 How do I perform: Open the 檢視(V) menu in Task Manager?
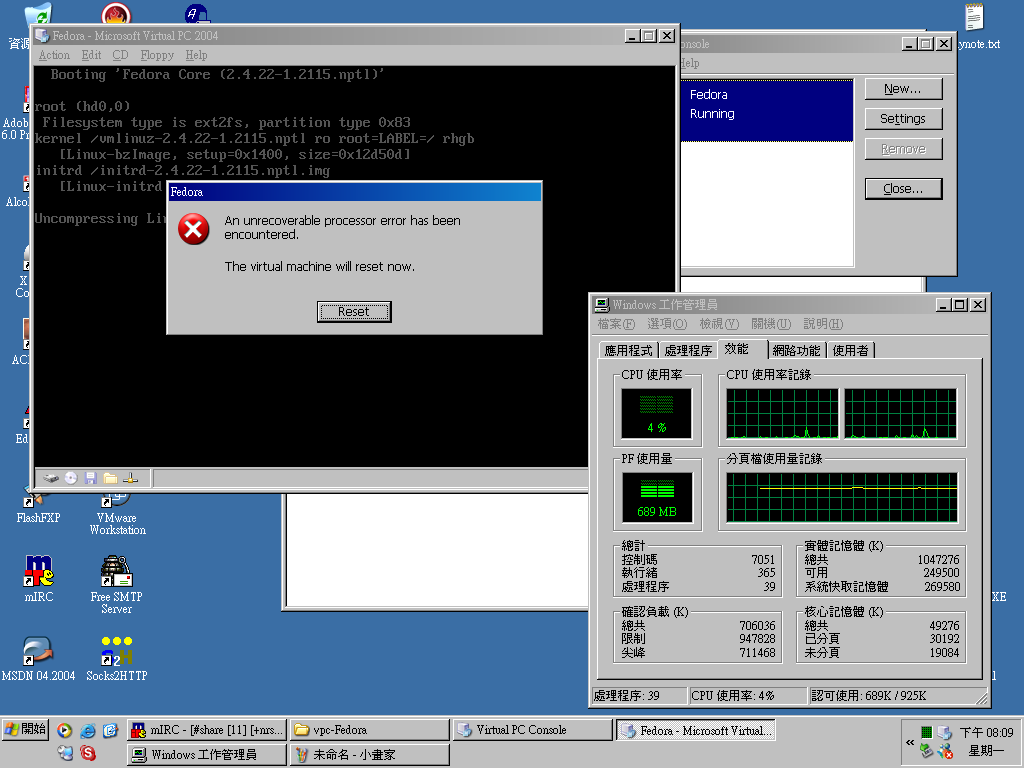coord(719,324)
